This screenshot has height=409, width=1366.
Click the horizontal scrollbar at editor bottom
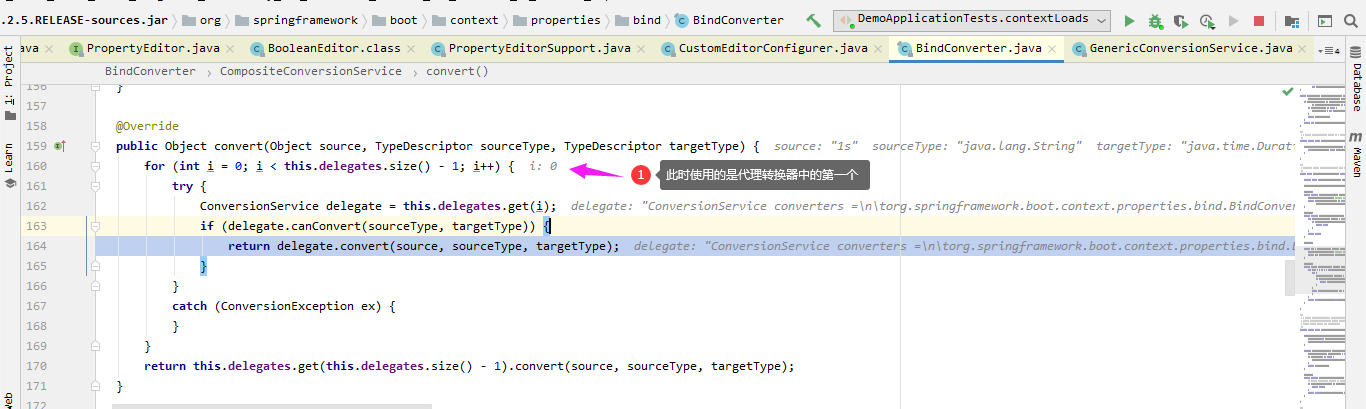point(272,406)
